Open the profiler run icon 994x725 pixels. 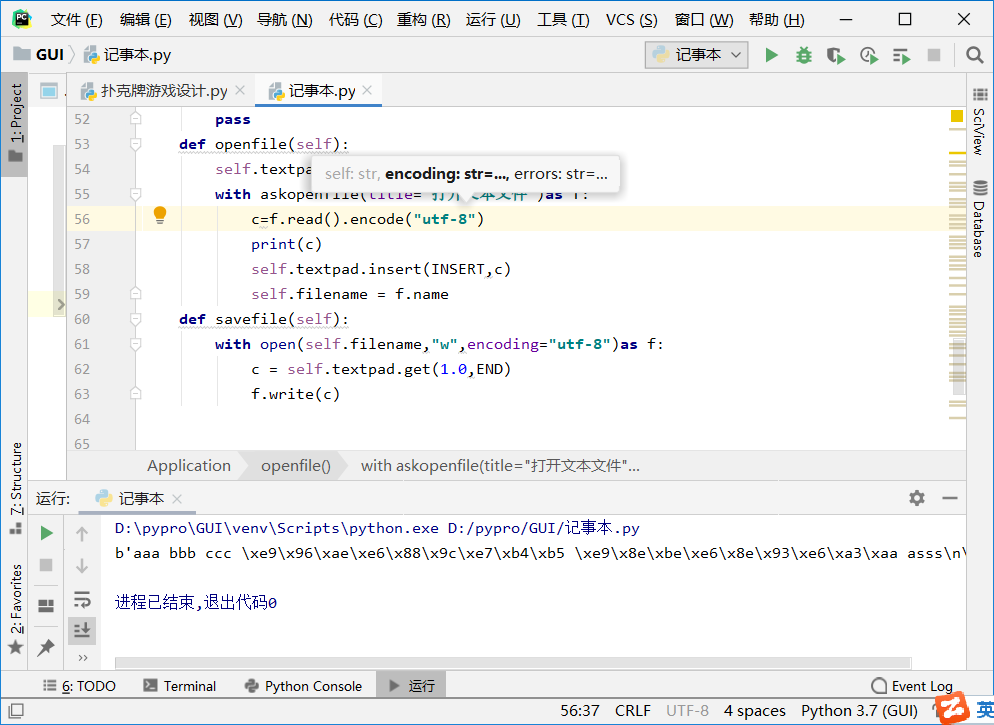[x=868, y=56]
